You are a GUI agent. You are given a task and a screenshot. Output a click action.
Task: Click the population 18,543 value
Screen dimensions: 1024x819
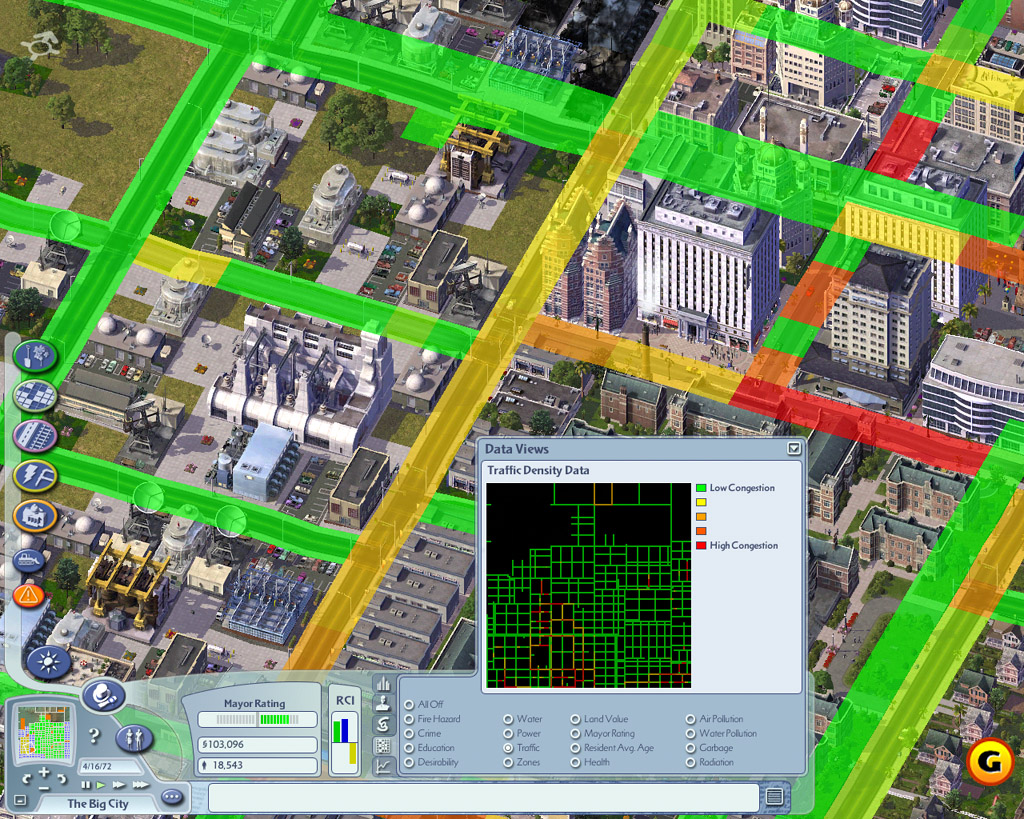click(257, 765)
